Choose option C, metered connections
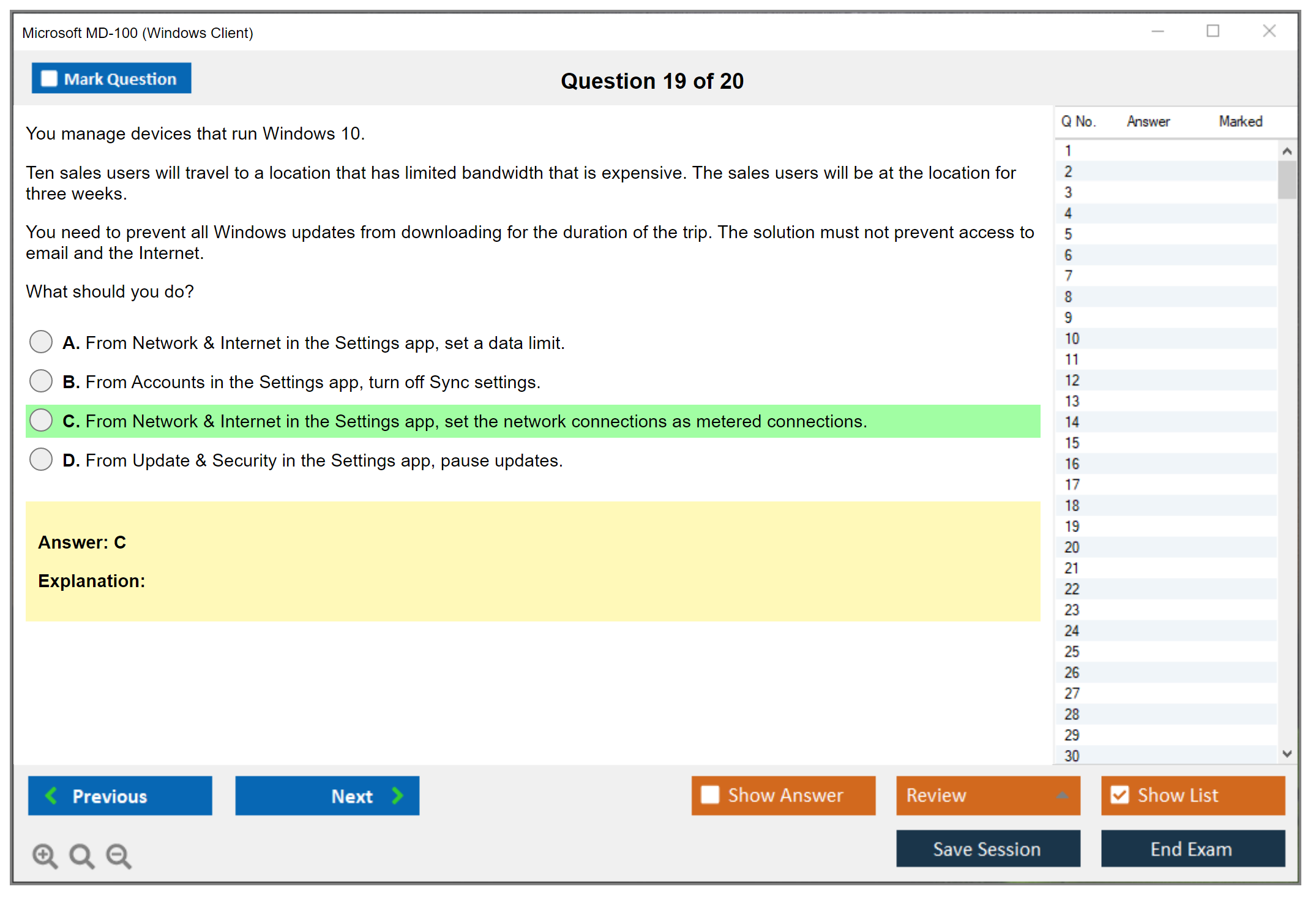The height and width of the screenshot is (900, 1316). tap(41, 420)
